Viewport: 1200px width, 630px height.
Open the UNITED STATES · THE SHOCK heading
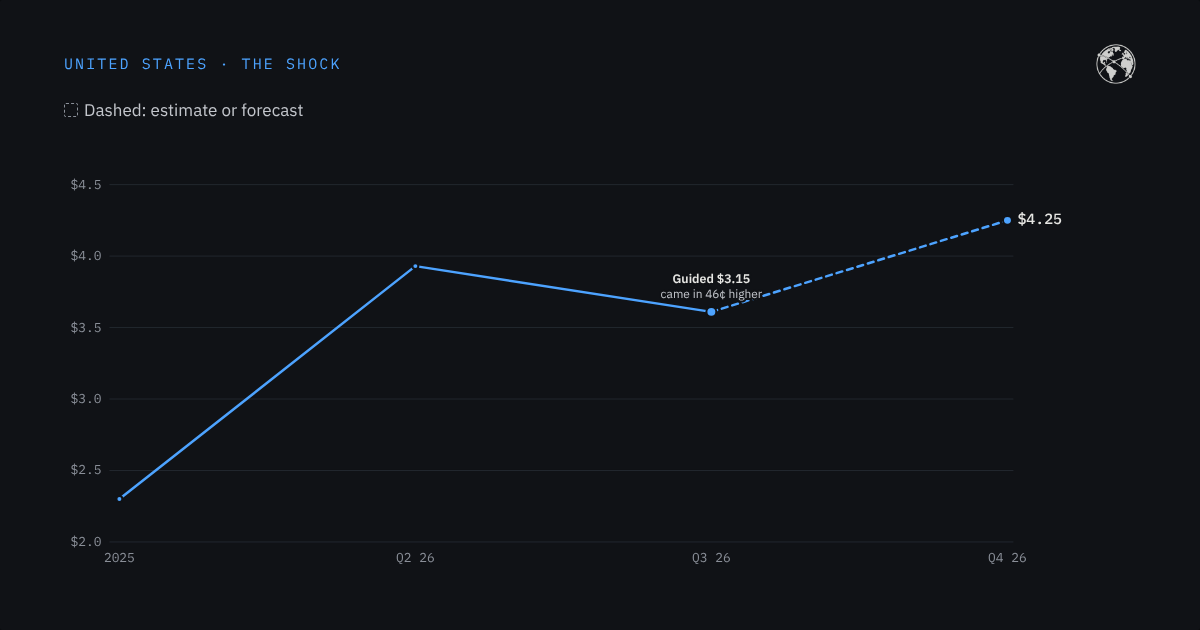click(202, 64)
